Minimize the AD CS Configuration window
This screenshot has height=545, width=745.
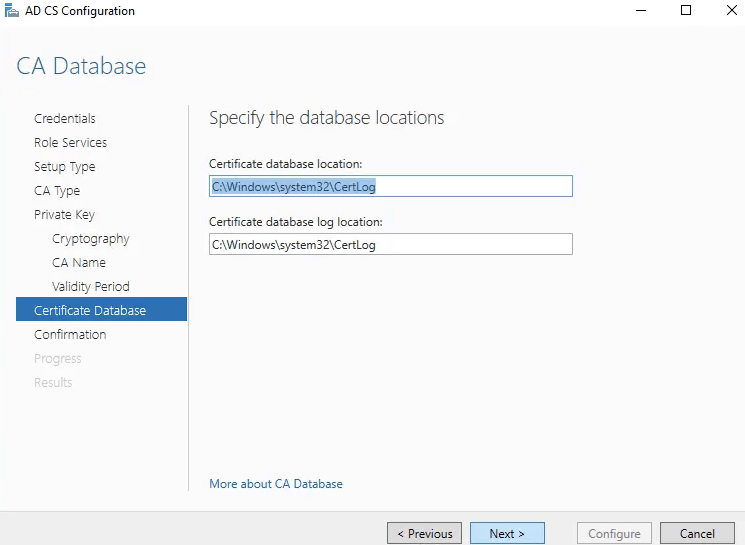click(639, 11)
